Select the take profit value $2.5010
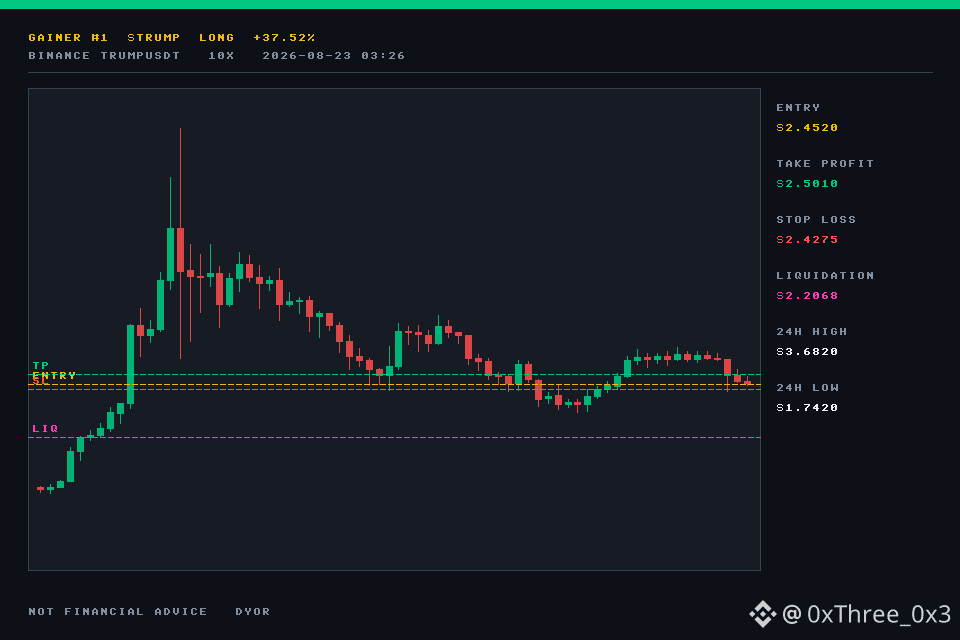960x640 pixels. pos(807,184)
